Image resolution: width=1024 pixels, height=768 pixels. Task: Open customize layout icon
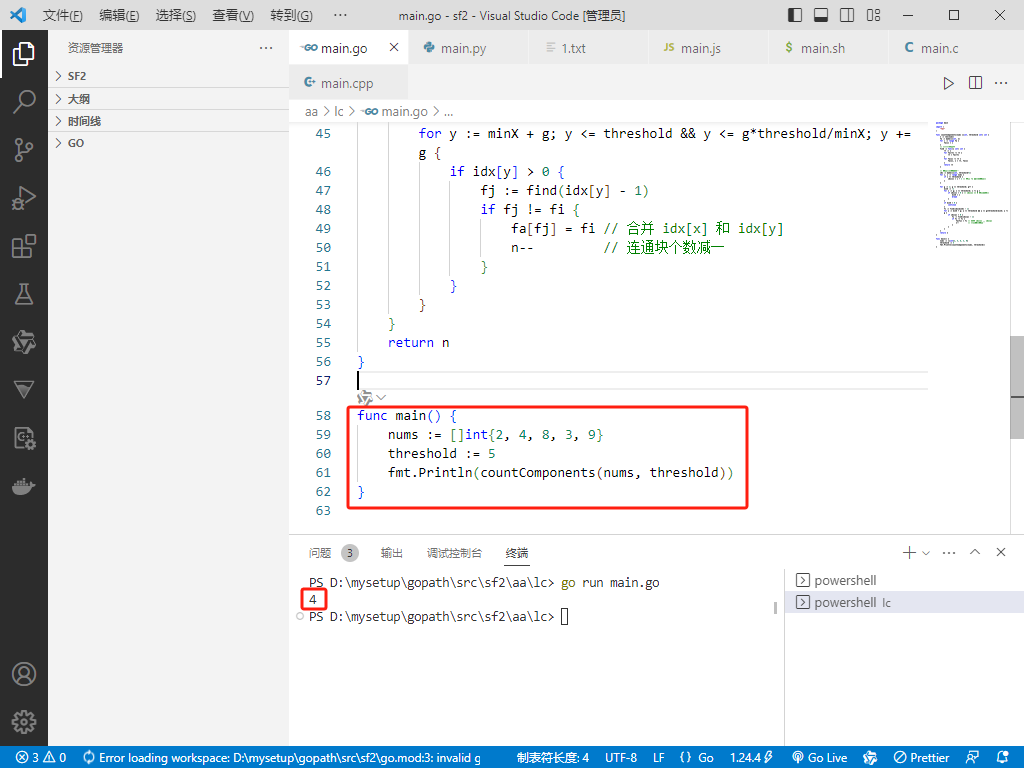[873, 15]
